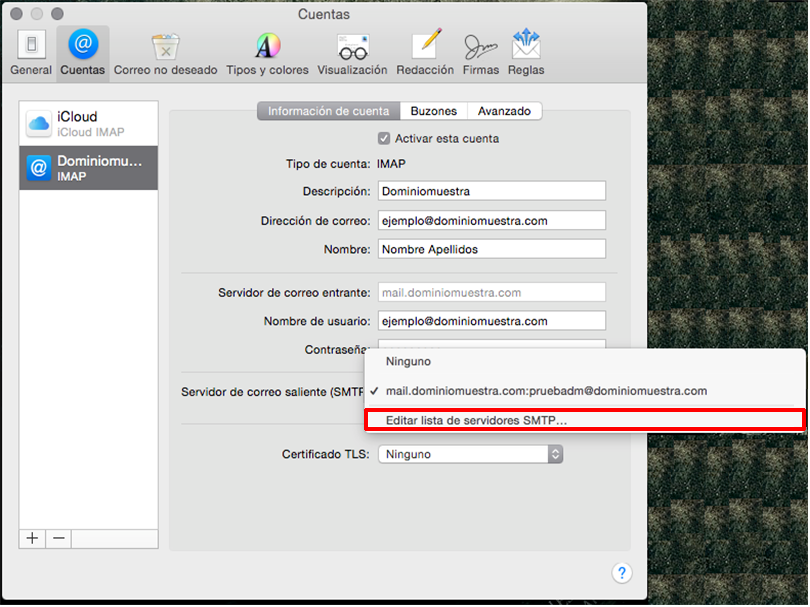The width and height of the screenshot is (810, 607).
Task: Open the Redacción preferences pane
Action: (x=425, y=53)
